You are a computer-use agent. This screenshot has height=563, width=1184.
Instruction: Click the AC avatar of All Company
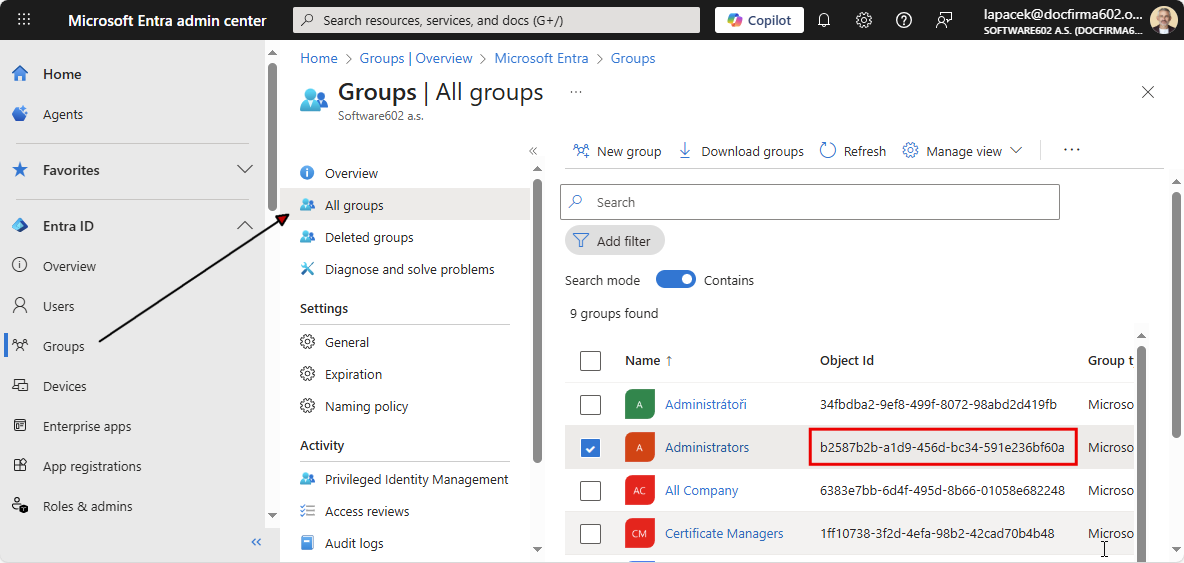pos(640,491)
